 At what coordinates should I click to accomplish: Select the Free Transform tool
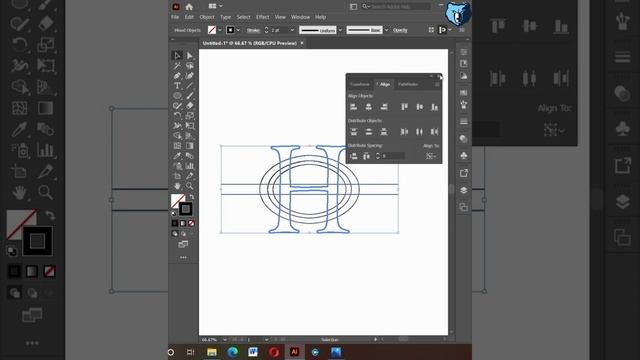(189, 126)
